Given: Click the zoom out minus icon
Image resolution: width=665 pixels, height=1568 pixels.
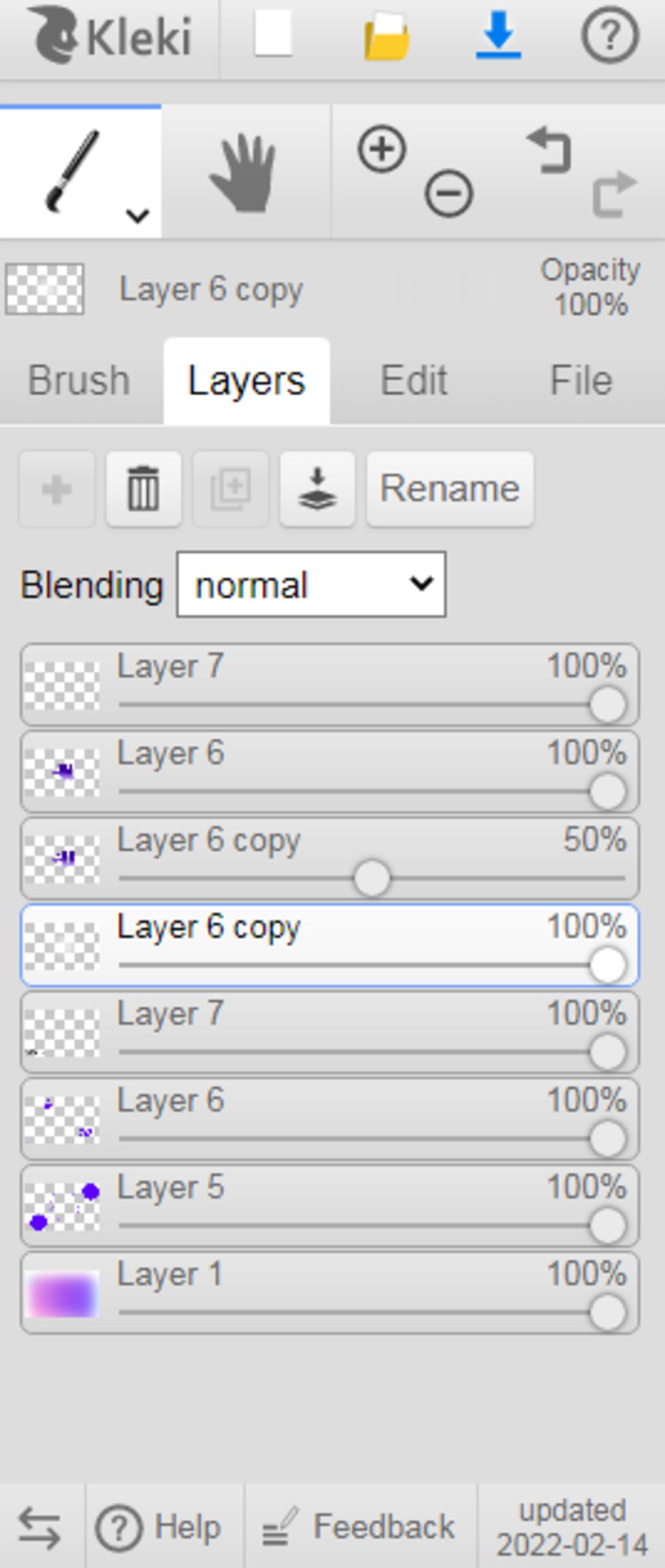Looking at the screenshot, I should (448, 193).
